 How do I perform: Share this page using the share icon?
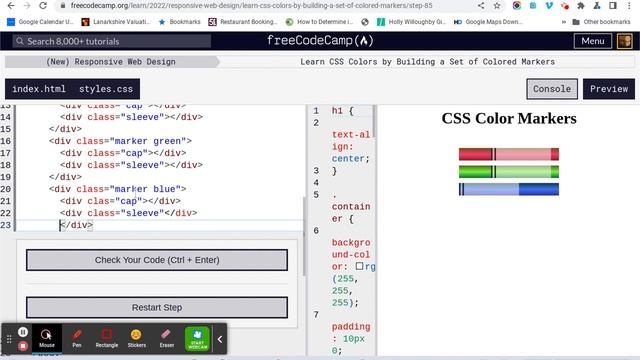pyautogui.click(x=481, y=6)
